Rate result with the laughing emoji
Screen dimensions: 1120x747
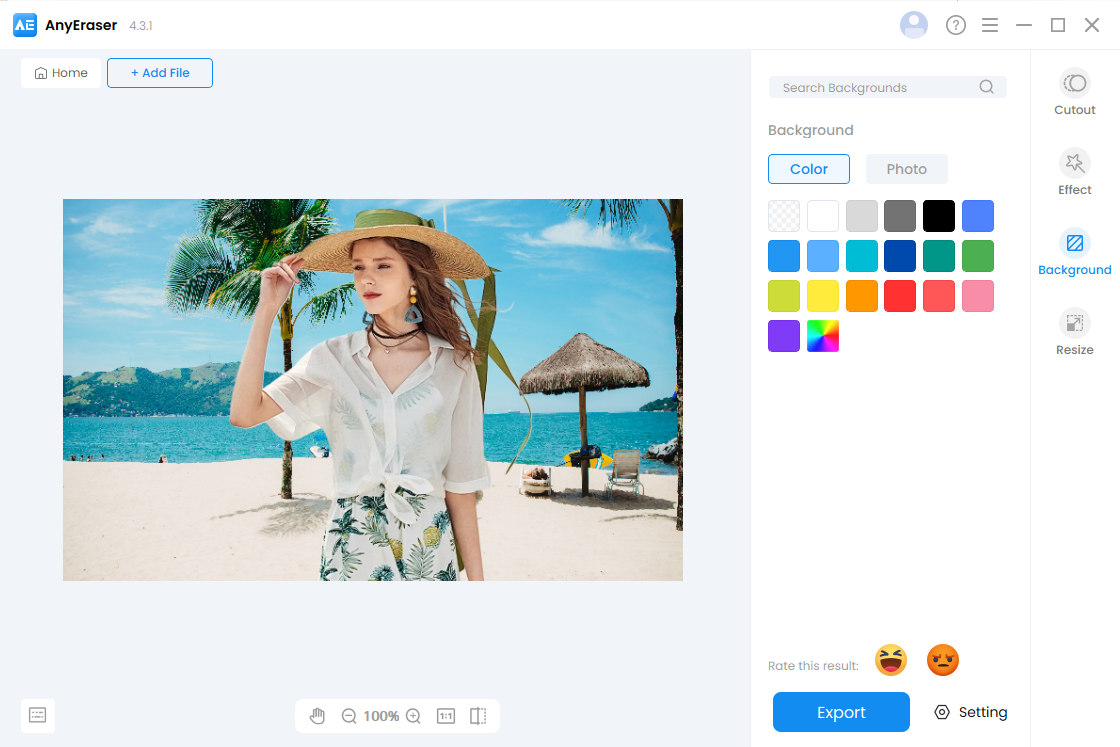click(891, 660)
